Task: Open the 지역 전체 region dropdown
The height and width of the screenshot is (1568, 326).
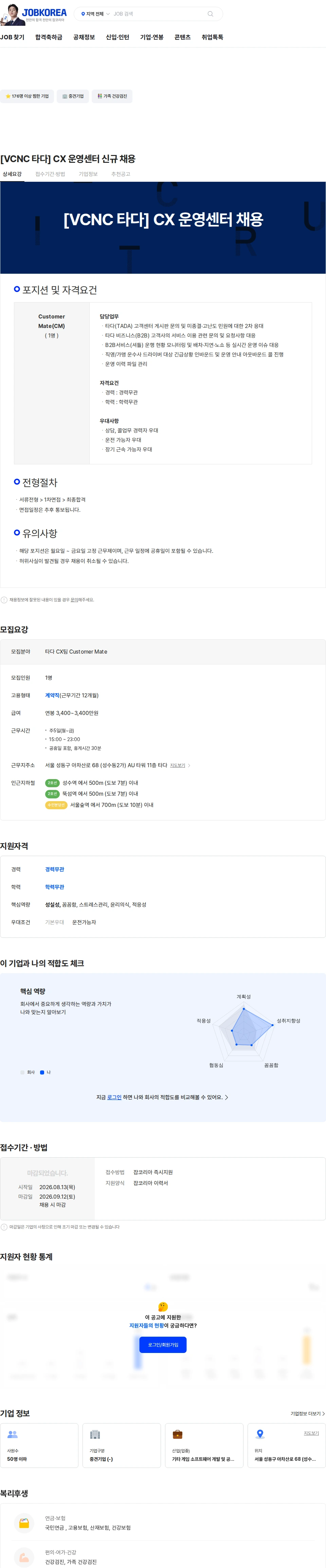Action: [95, 14]
